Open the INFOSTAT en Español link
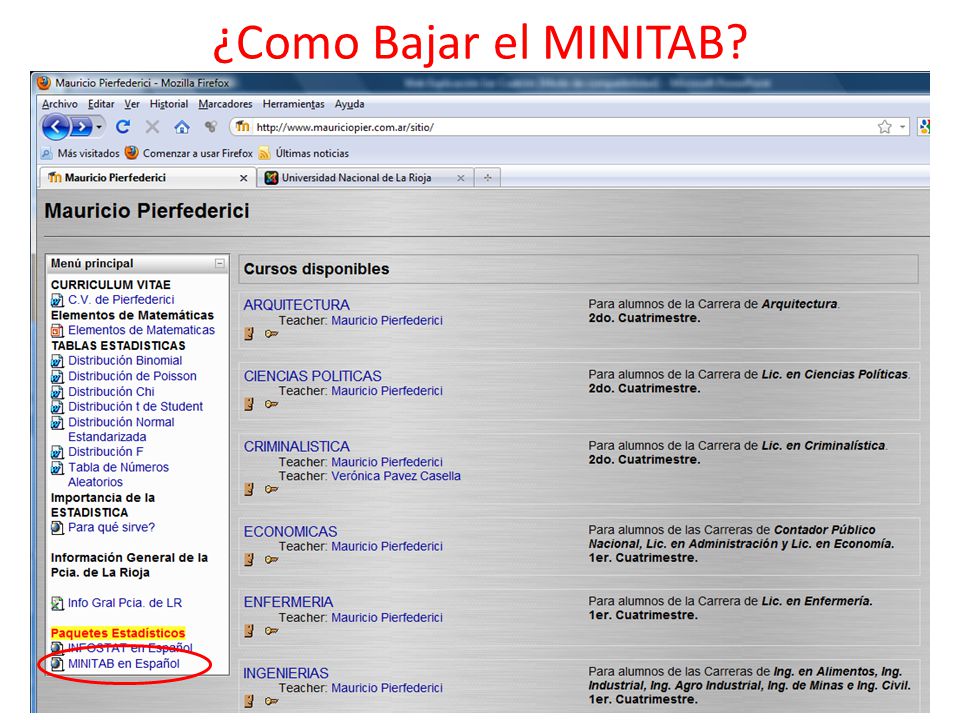 pyautogui.click(x=130, y=648)
